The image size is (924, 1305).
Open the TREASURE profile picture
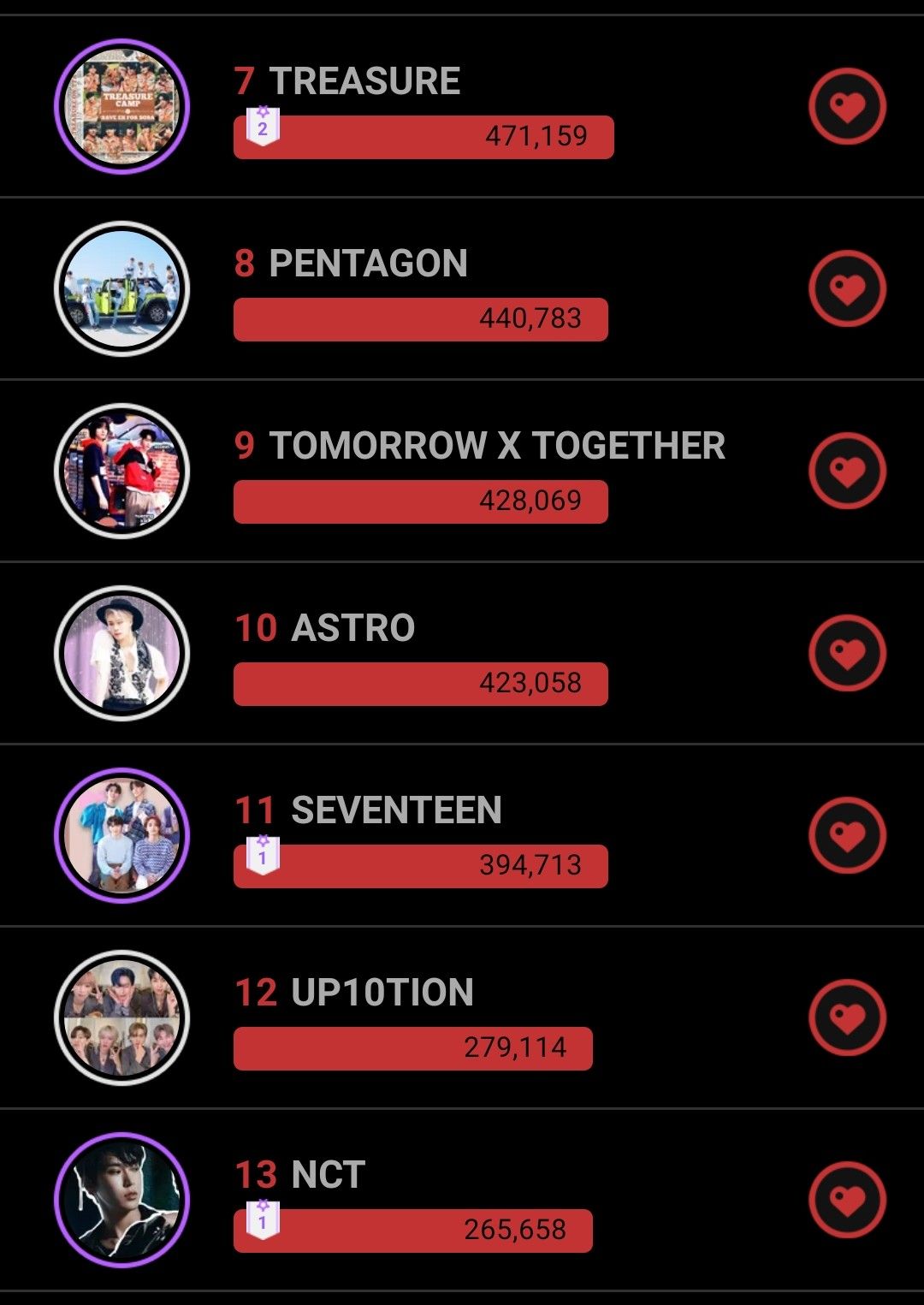tap(121, 107)
